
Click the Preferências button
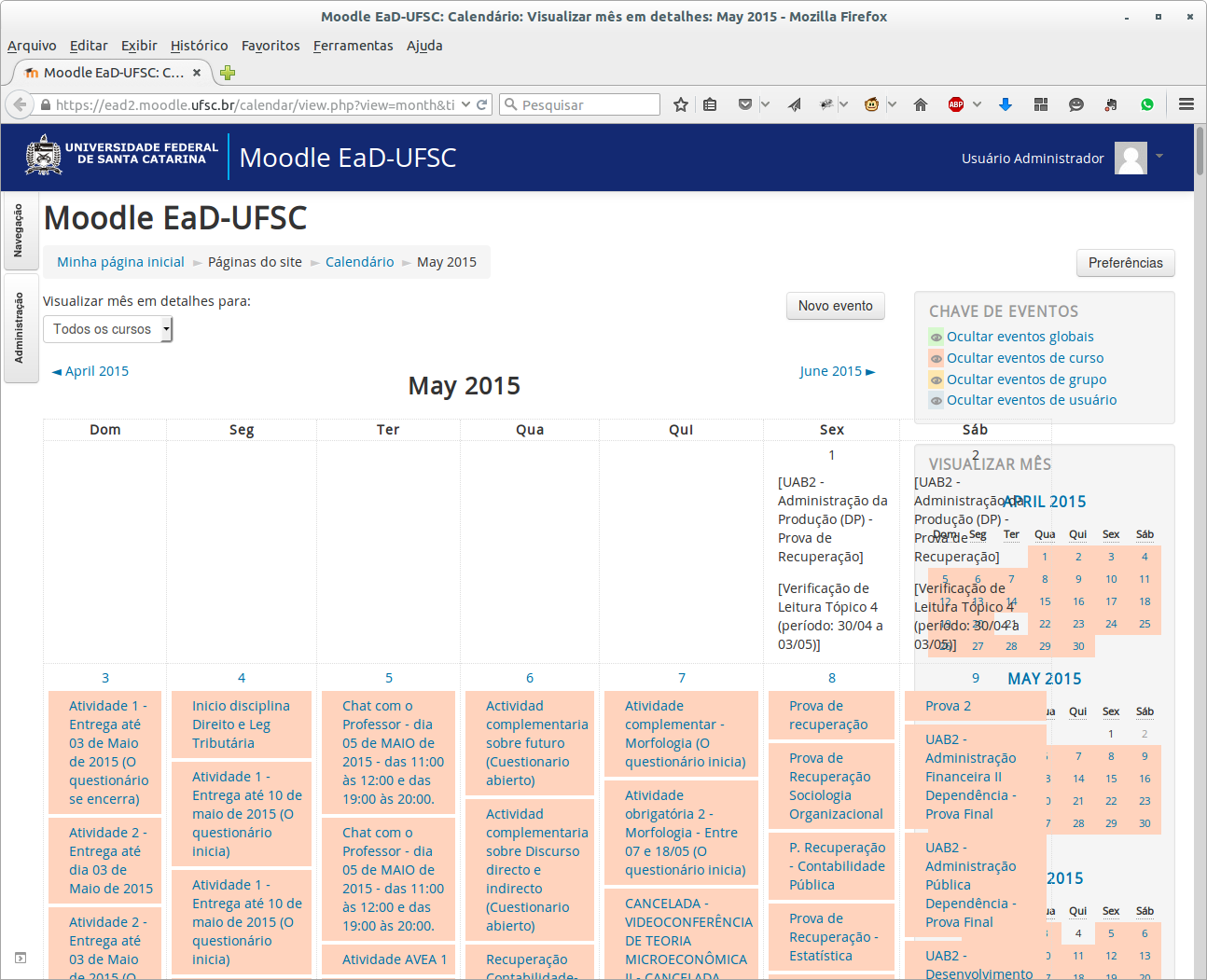coord(1126,263)
